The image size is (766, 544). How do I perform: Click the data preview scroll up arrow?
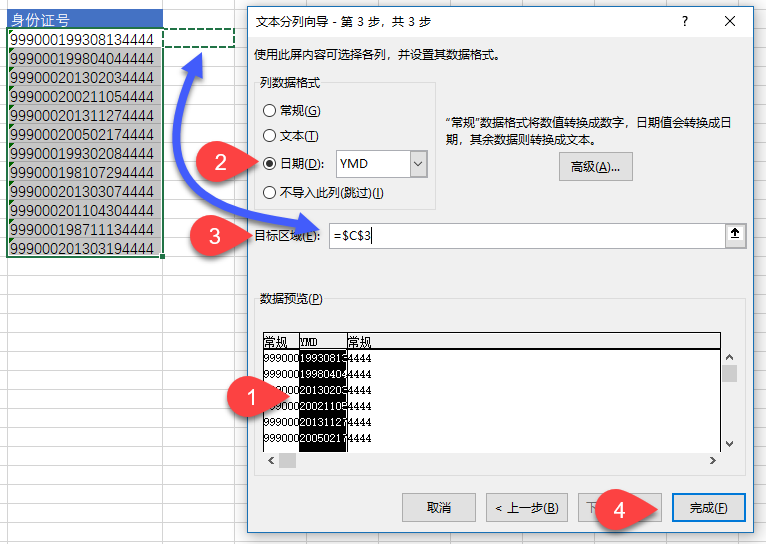(x=729, y=357)
